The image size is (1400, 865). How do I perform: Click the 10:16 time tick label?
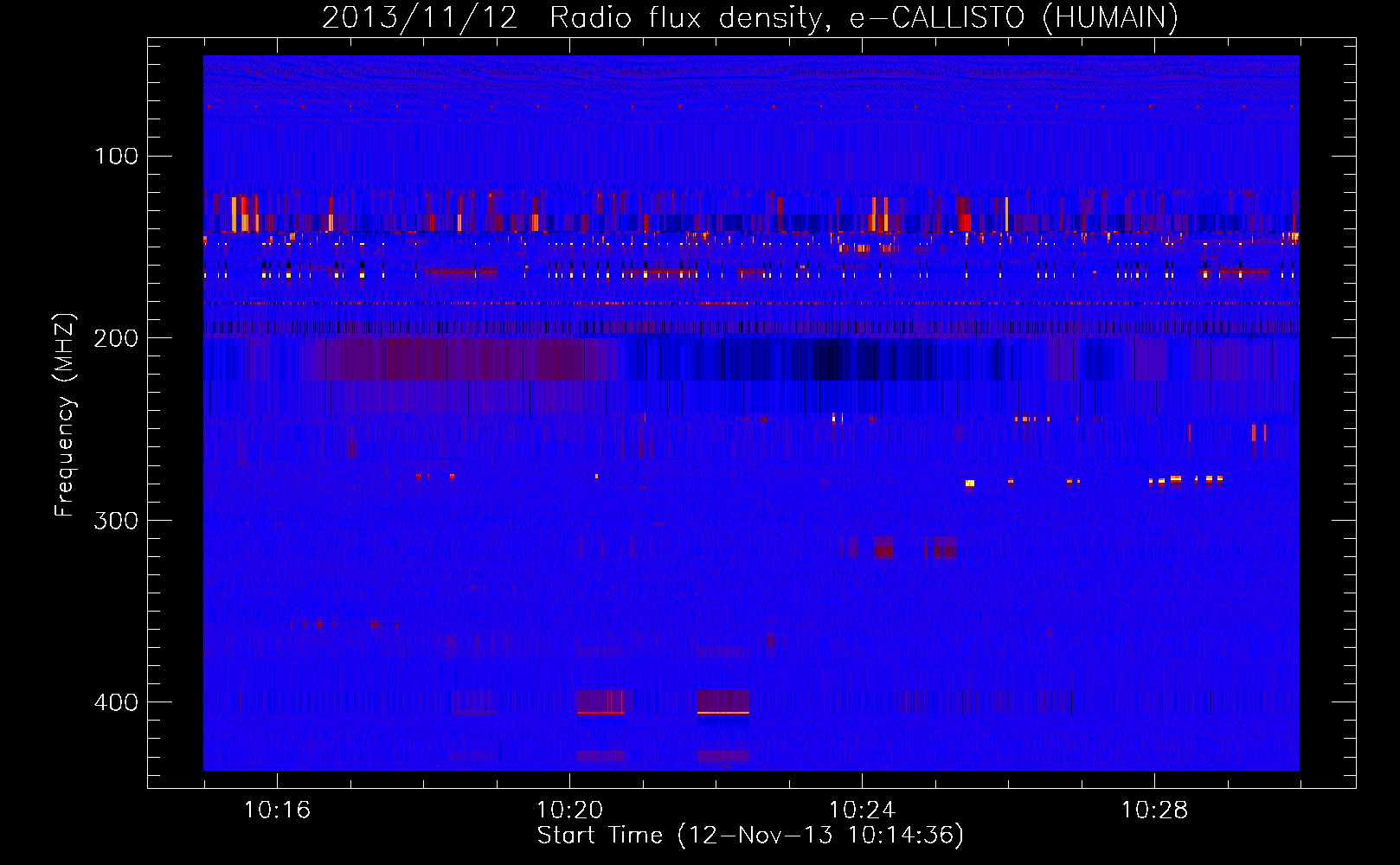[x=277, y=811]
